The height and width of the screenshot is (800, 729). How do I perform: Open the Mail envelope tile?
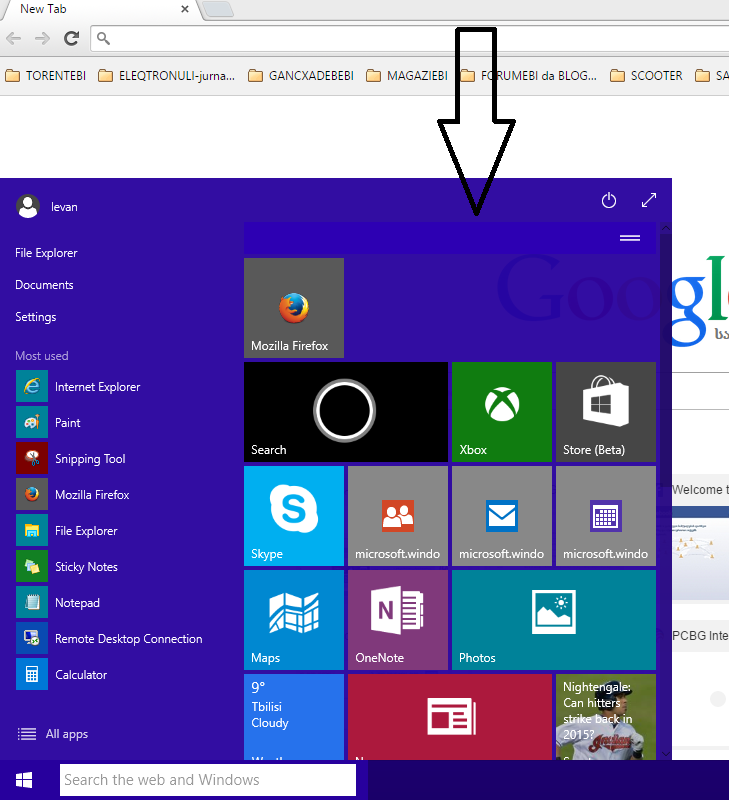pos(502,516)
